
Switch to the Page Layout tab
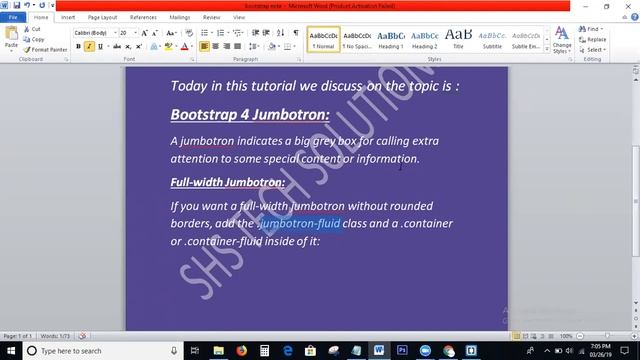pos(102,17)
